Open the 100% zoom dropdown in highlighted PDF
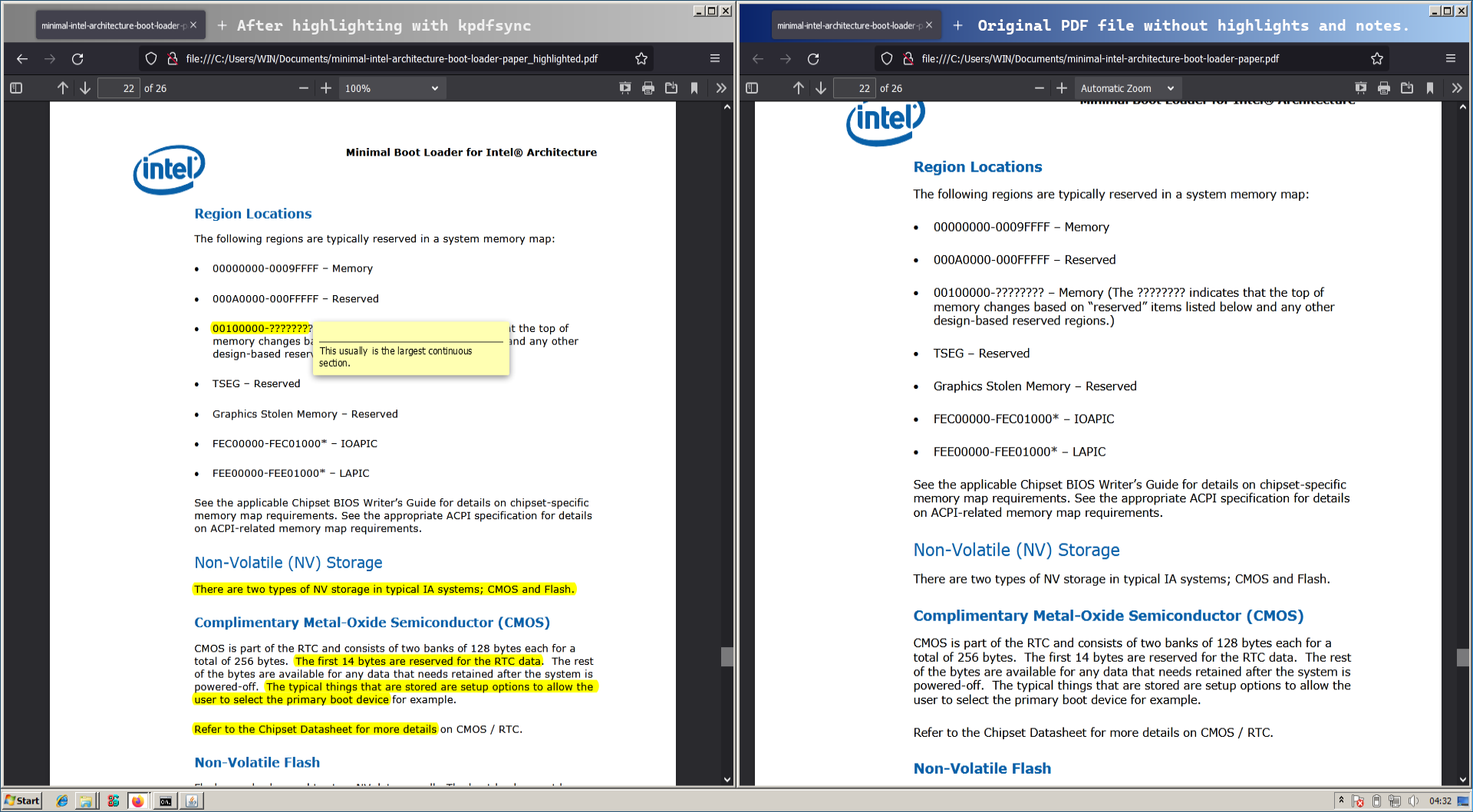This screenshot has width=1473, height=812. 392,88
